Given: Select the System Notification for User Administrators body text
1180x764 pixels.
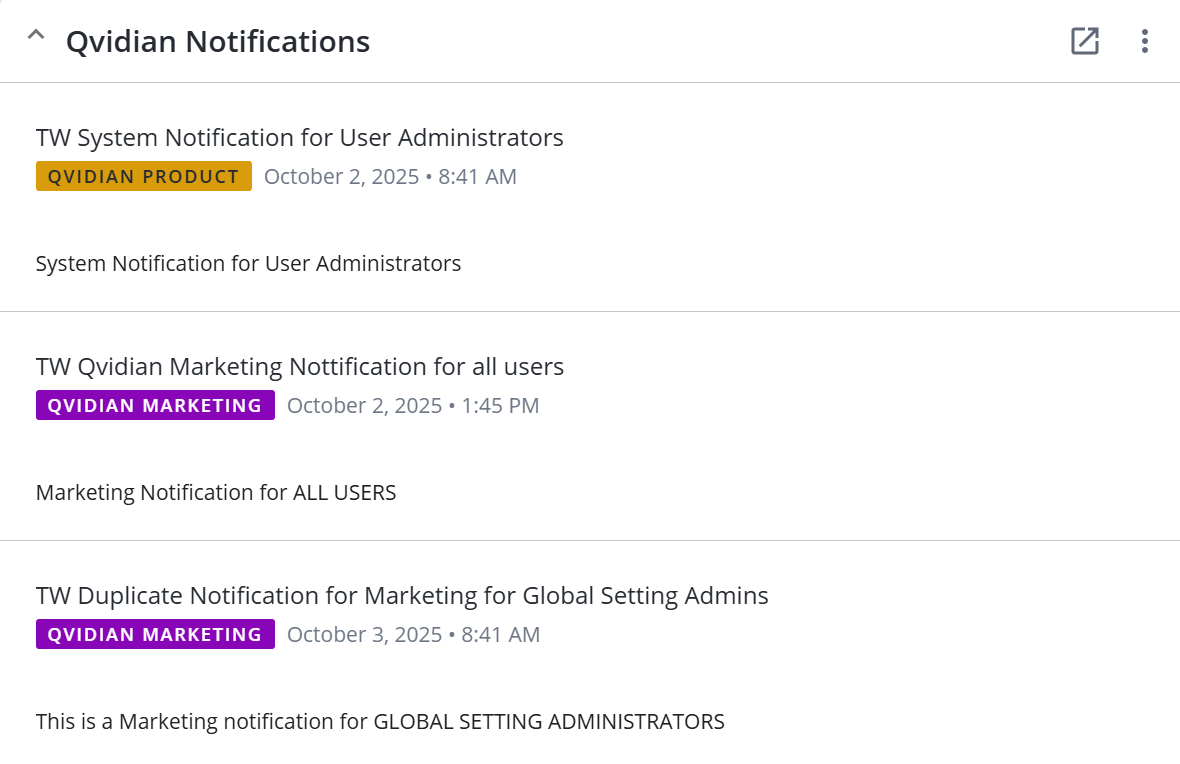Looking at the screenshot, I should [x=248, y=264].
